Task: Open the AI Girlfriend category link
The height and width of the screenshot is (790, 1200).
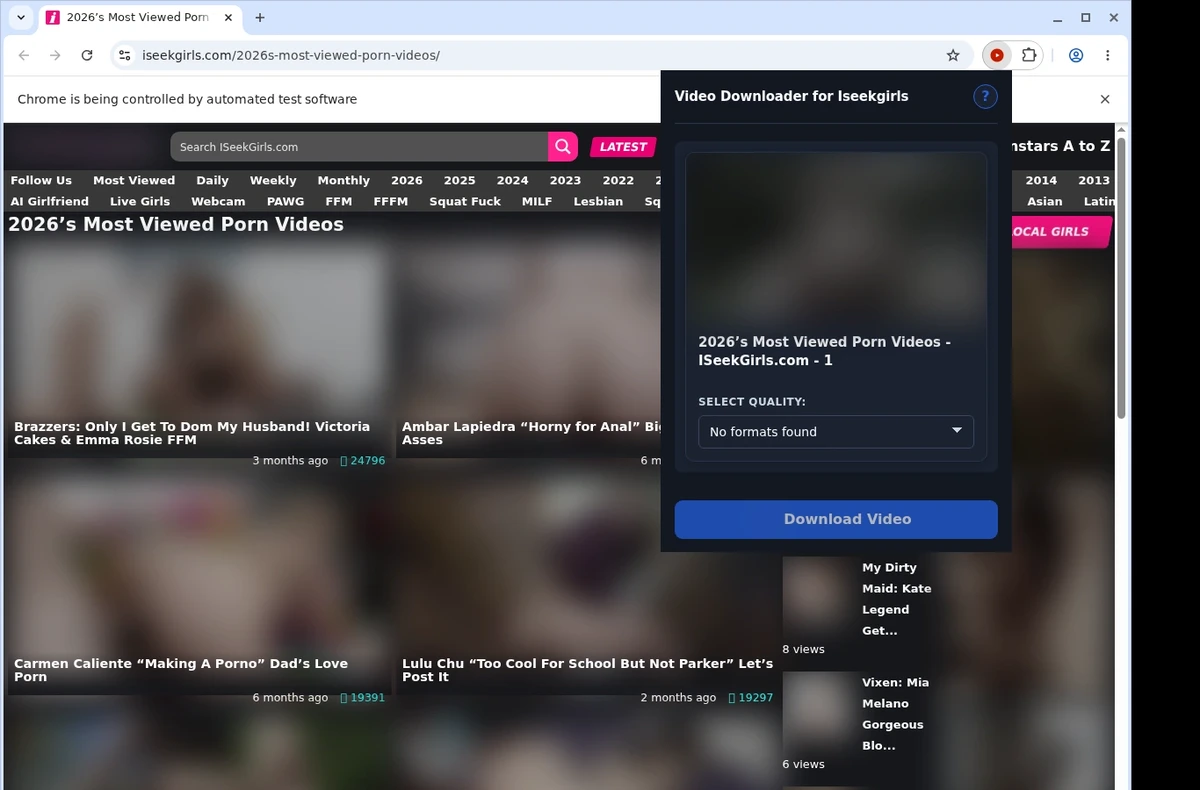Action: (x=49, y=201)
